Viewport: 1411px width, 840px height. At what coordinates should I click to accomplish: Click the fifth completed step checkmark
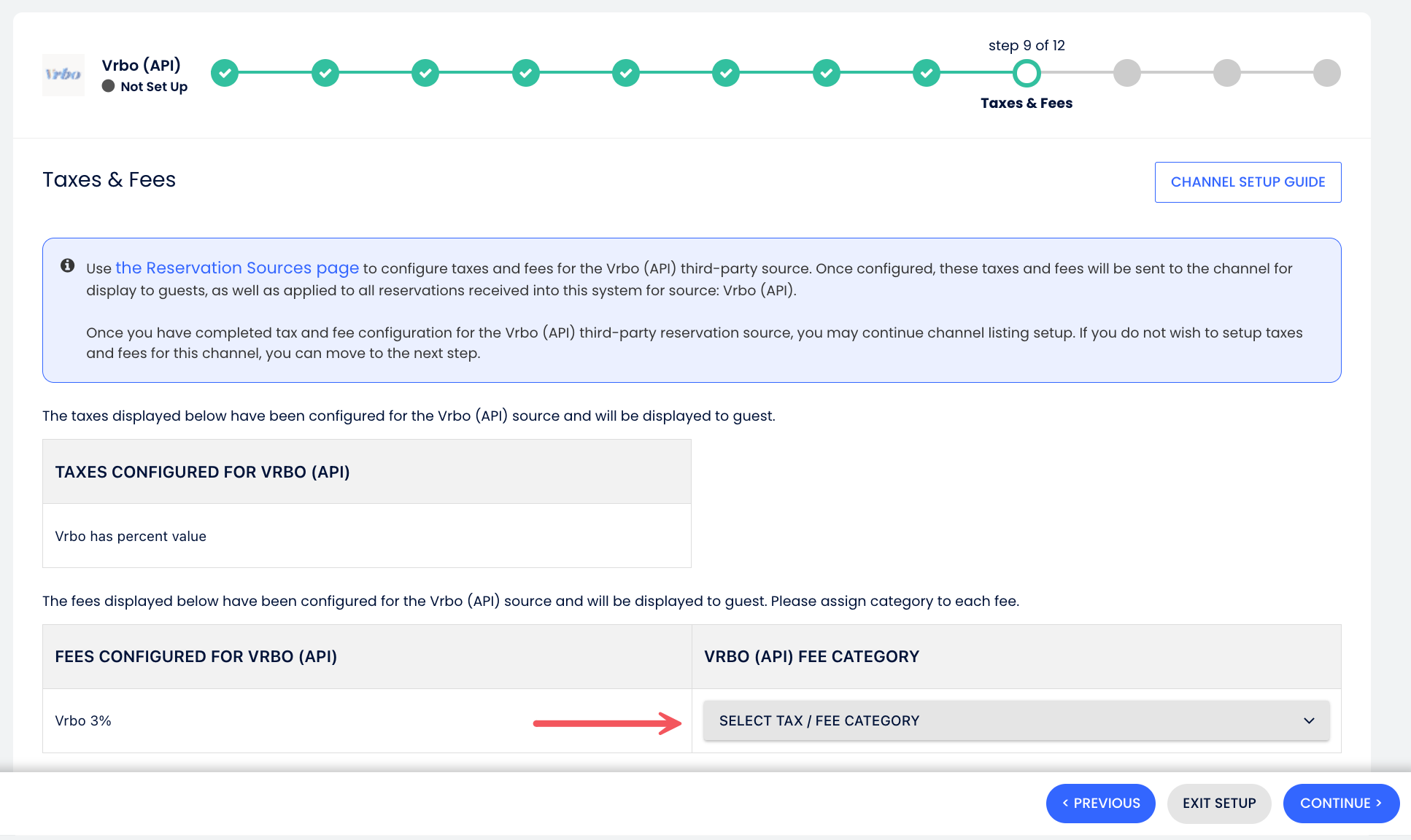click(626, 73)
